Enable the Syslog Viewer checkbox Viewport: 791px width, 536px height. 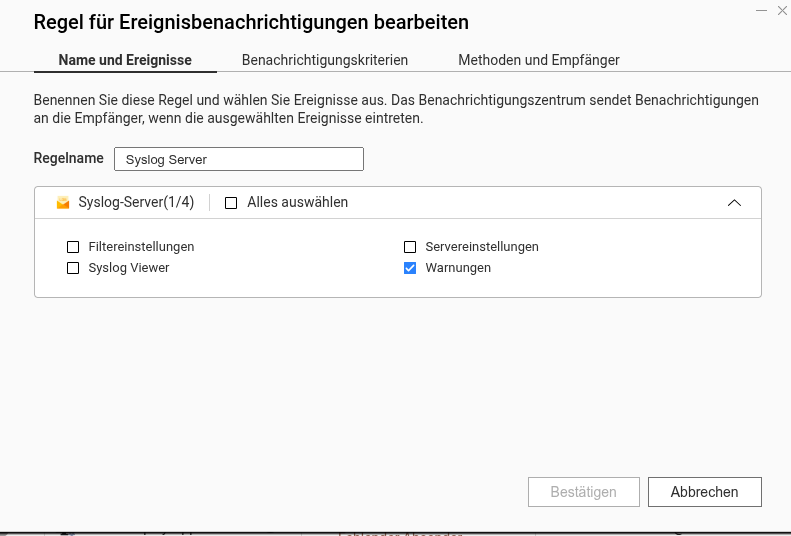click(73, 268)
